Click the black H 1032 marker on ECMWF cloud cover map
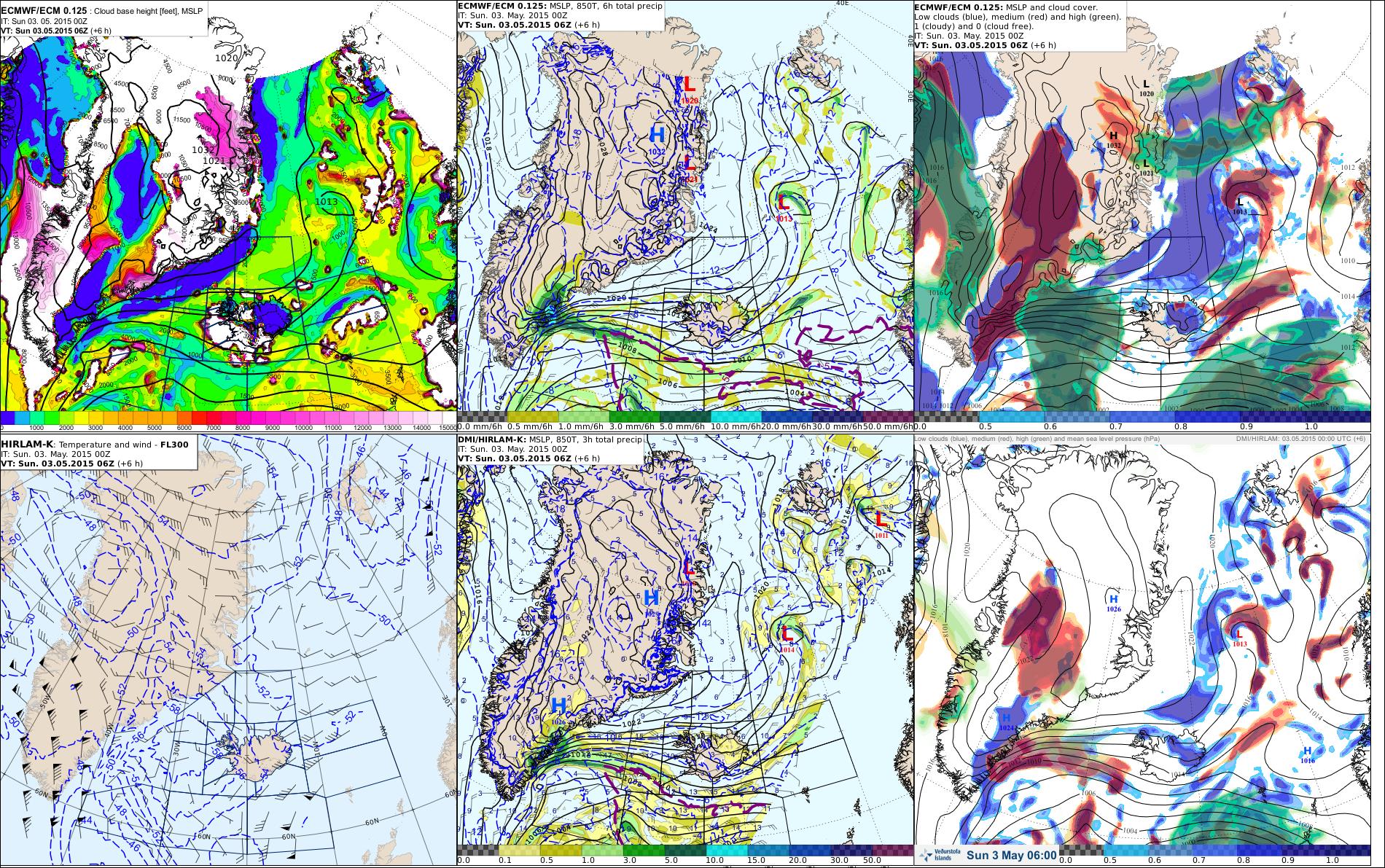 pyautogui.click(x=1113, y=138)
